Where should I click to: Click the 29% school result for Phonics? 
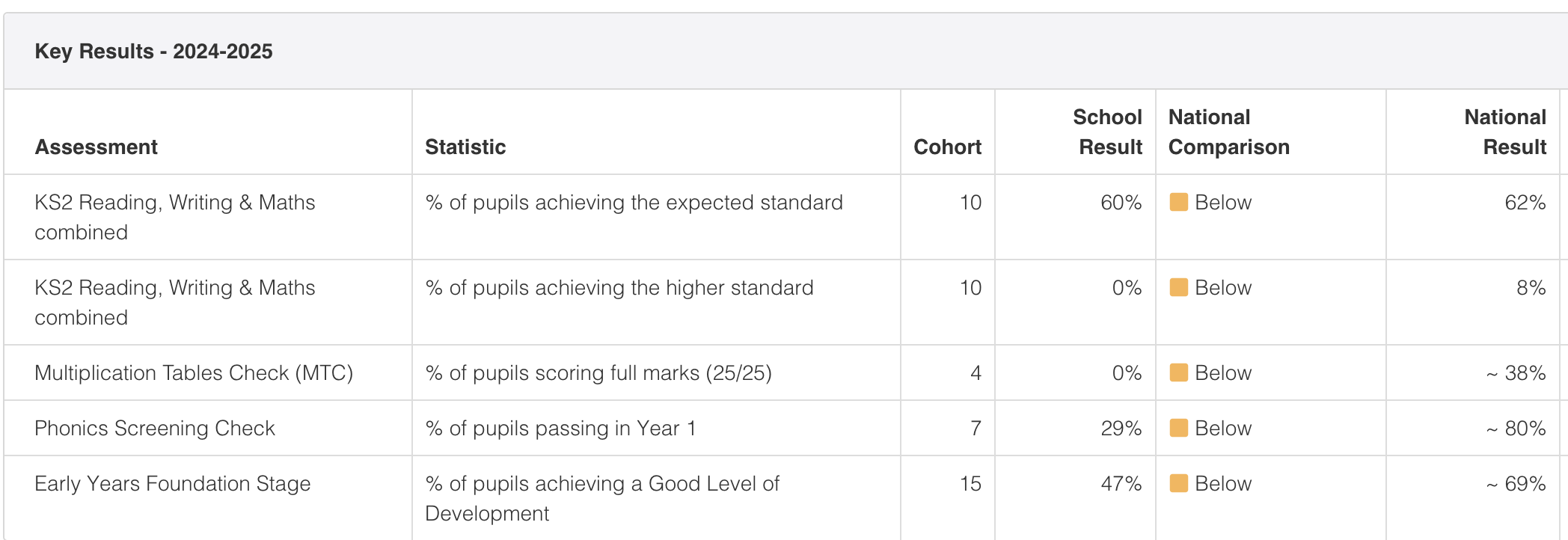[1121, 429]
